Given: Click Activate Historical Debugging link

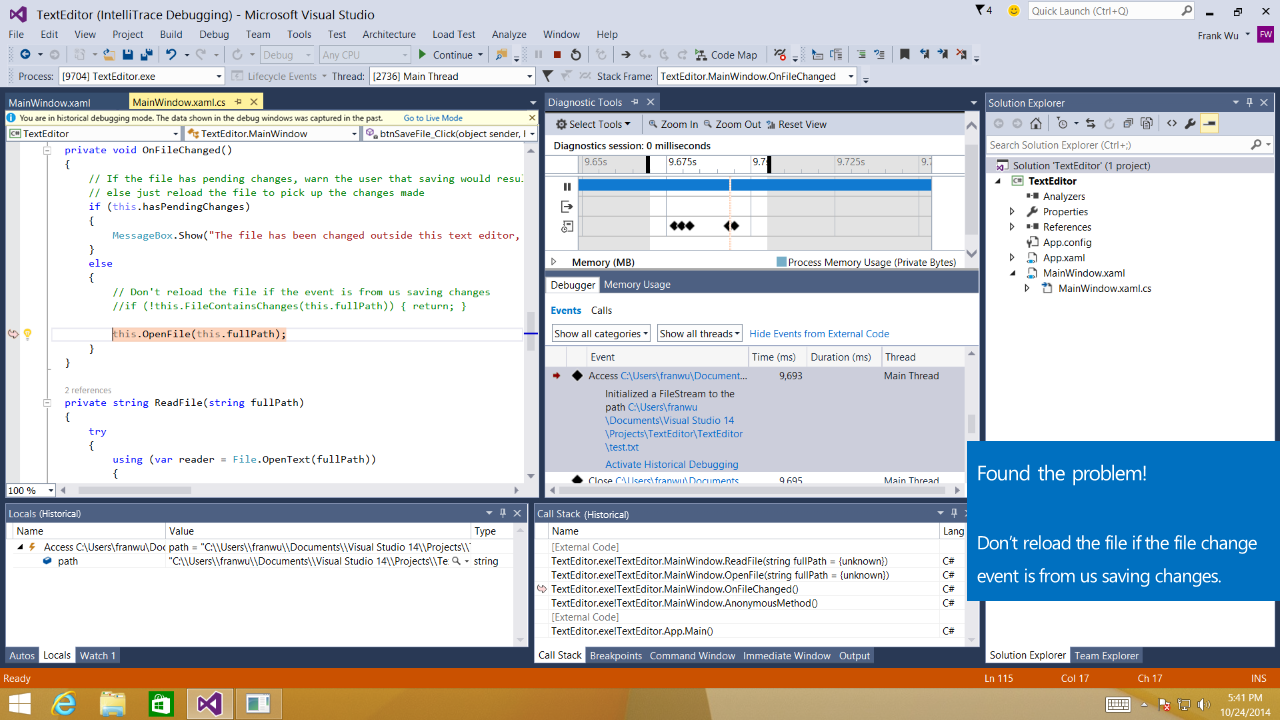Looking at the screenshot, I should (x=672, y=465).
